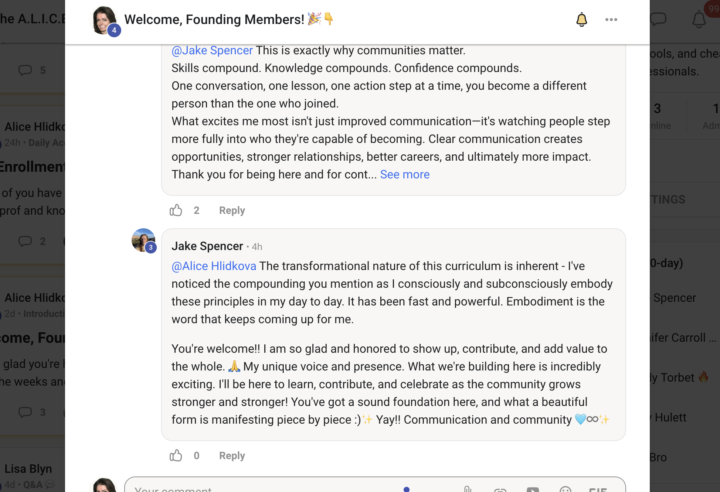Open emoji picker in comment box

point(565,489)
